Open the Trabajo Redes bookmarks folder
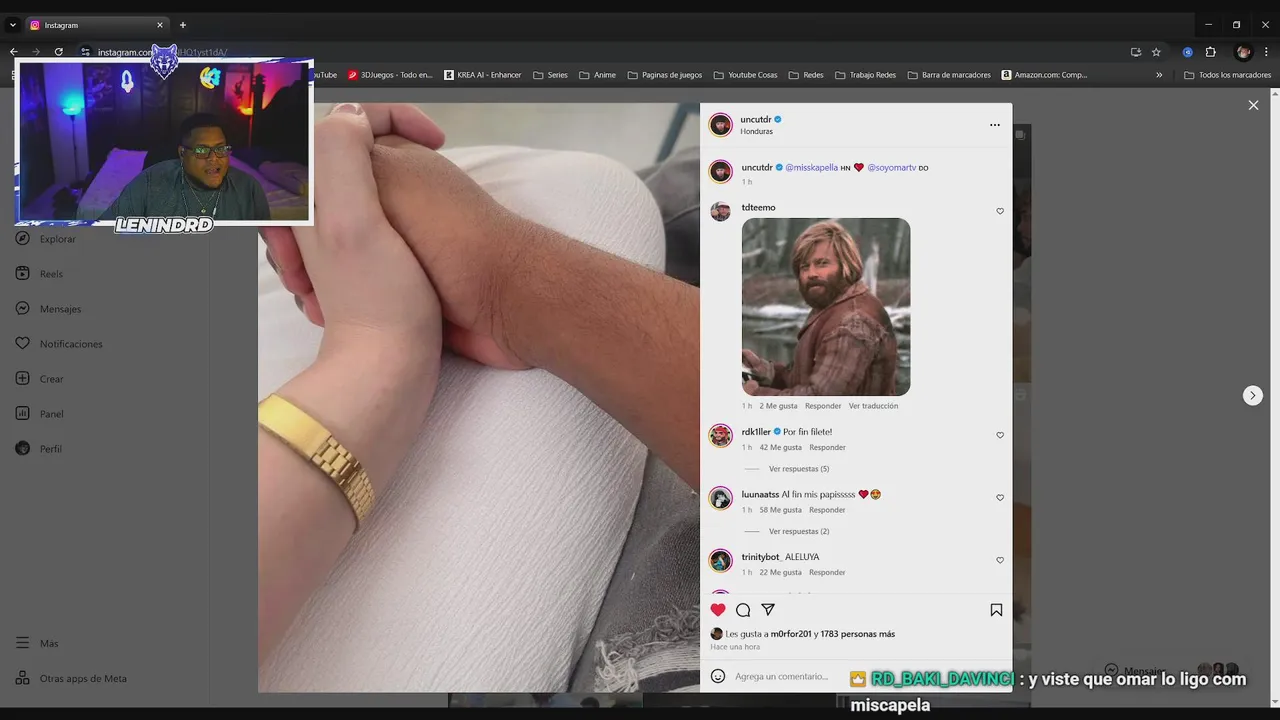 (865, 75)
